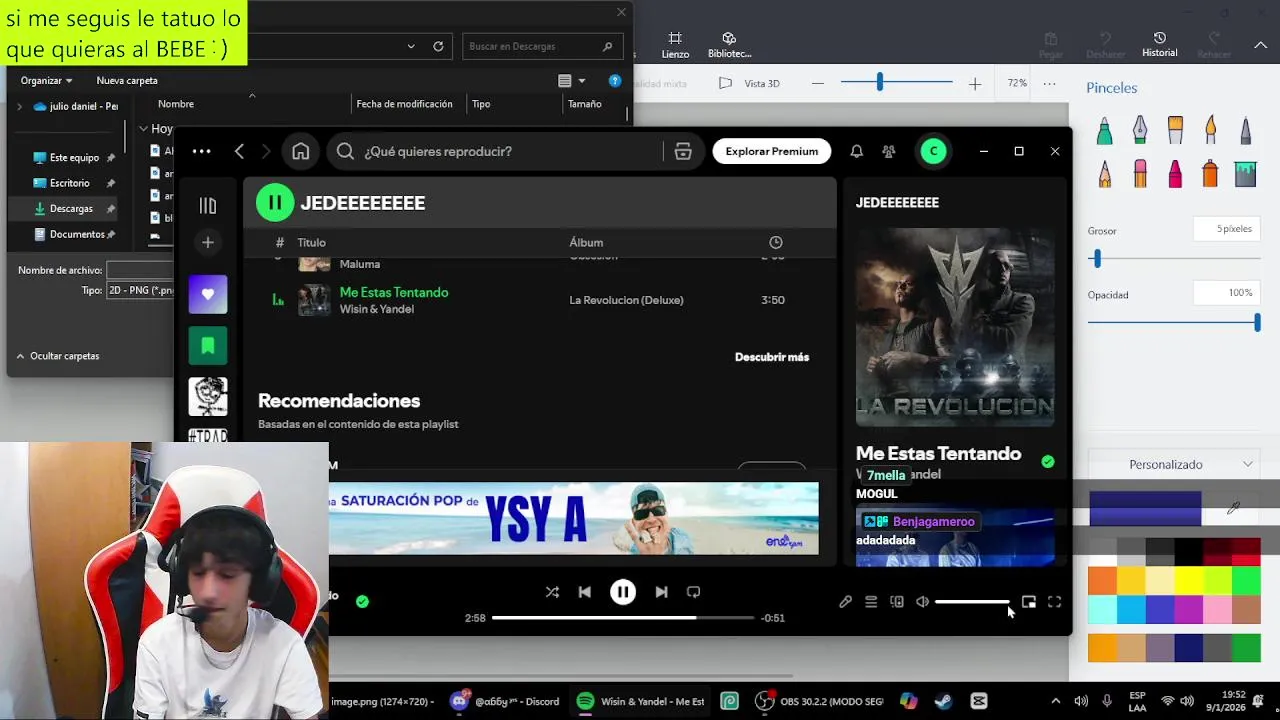The height and width of the screenshot is (720, 1280).
Task: Click the YSY A advertisement banner
Action: coord(574,518)
